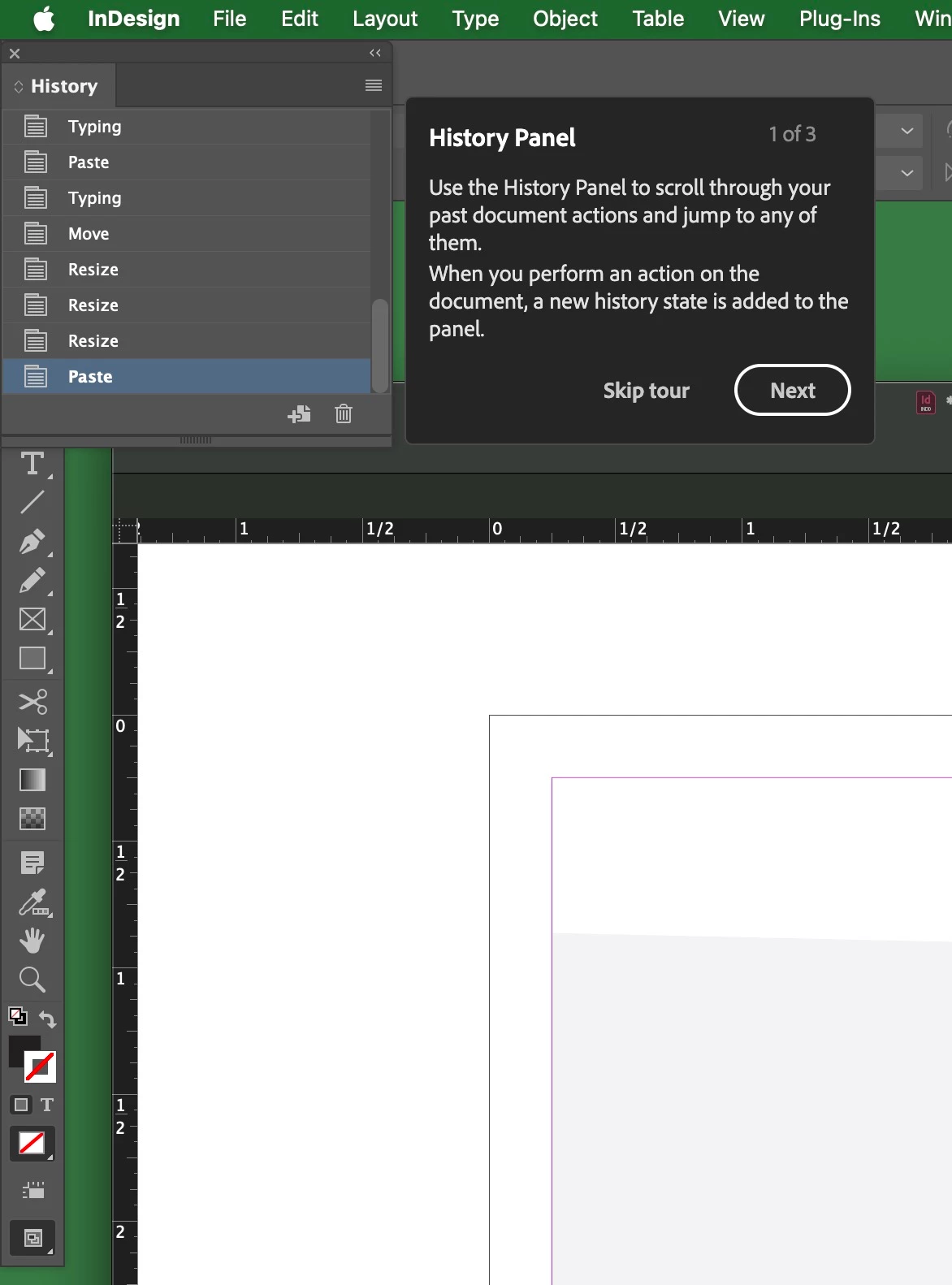Click the History panel bottom grip handle

196,440
